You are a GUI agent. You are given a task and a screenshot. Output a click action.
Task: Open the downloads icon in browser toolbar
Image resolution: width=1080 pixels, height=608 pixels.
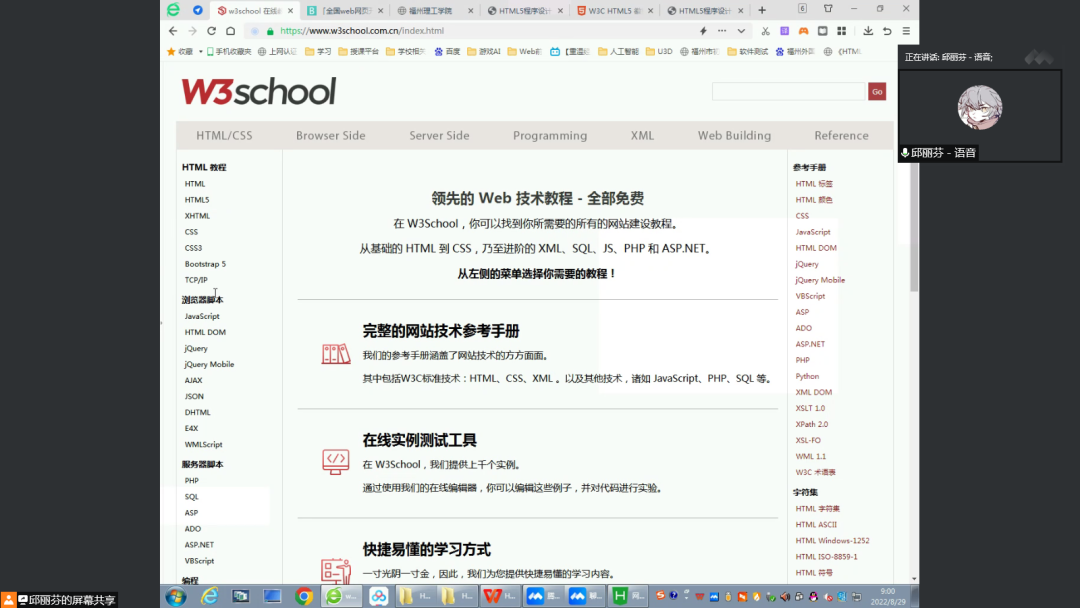pos(868,31)
